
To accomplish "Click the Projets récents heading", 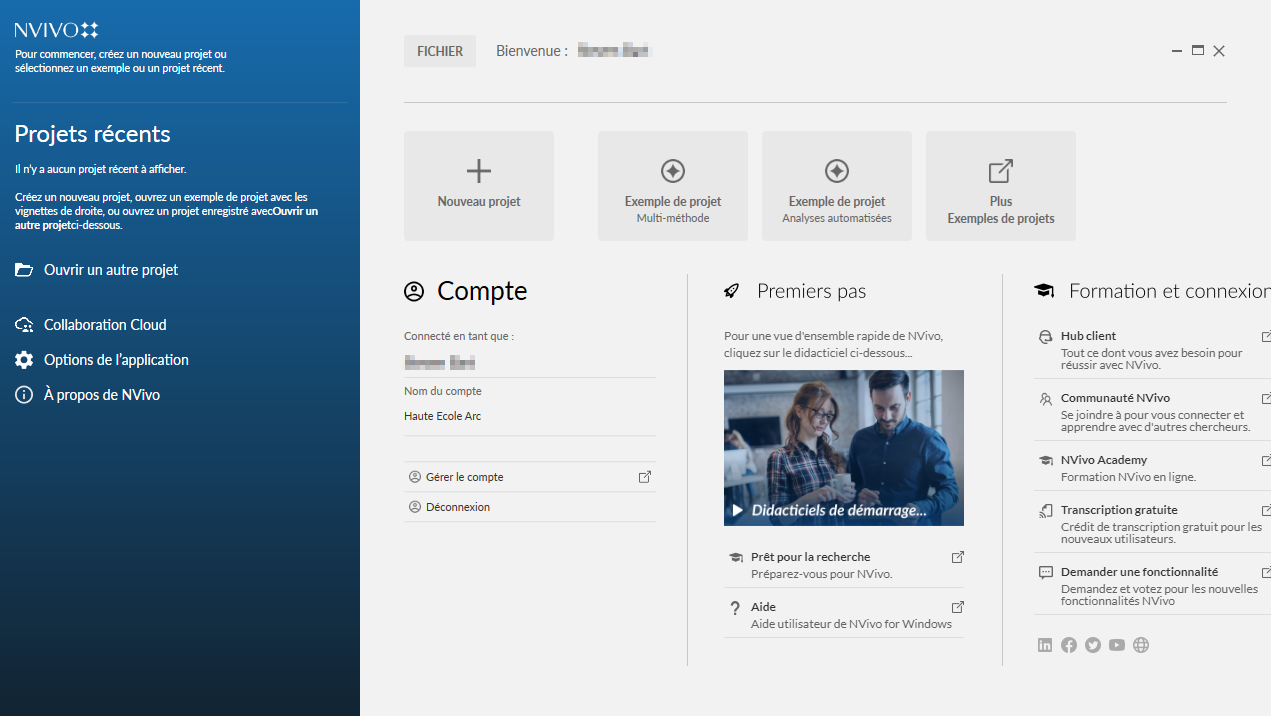I will pos(93,134).
